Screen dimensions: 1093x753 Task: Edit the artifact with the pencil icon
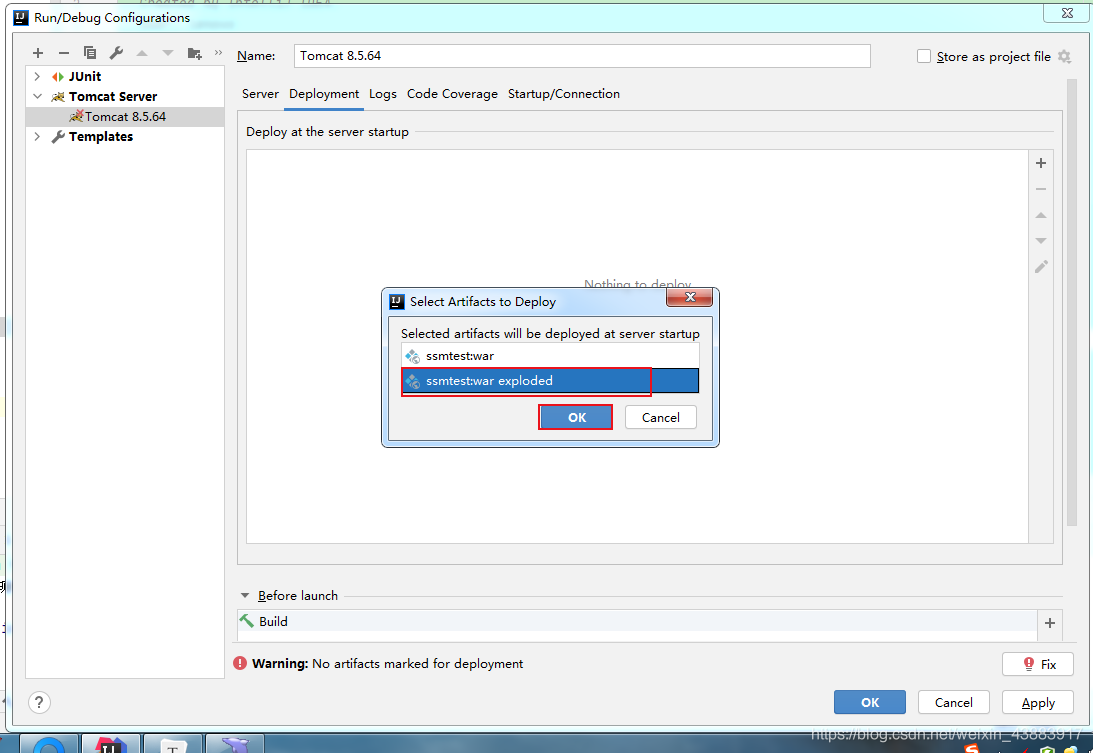pyautogui.click(x=1041, y=267)
